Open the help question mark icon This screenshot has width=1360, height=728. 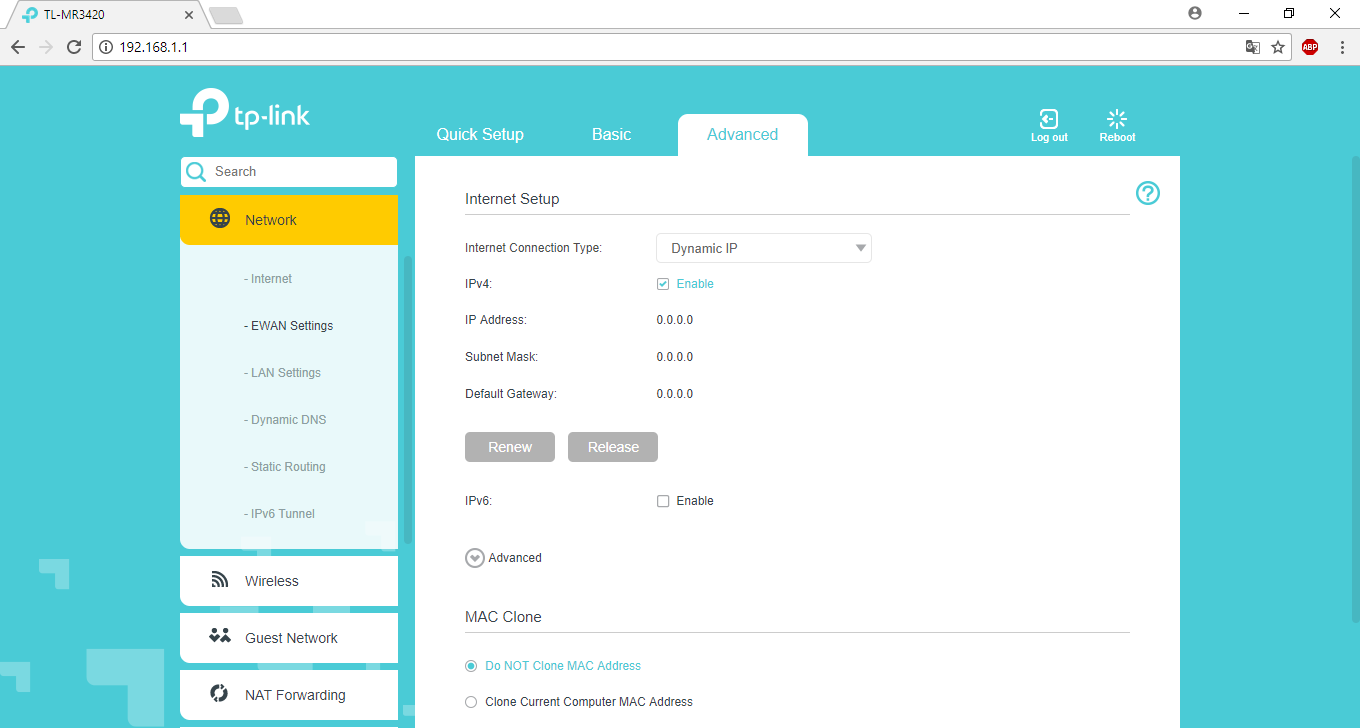click(1148, 193)
